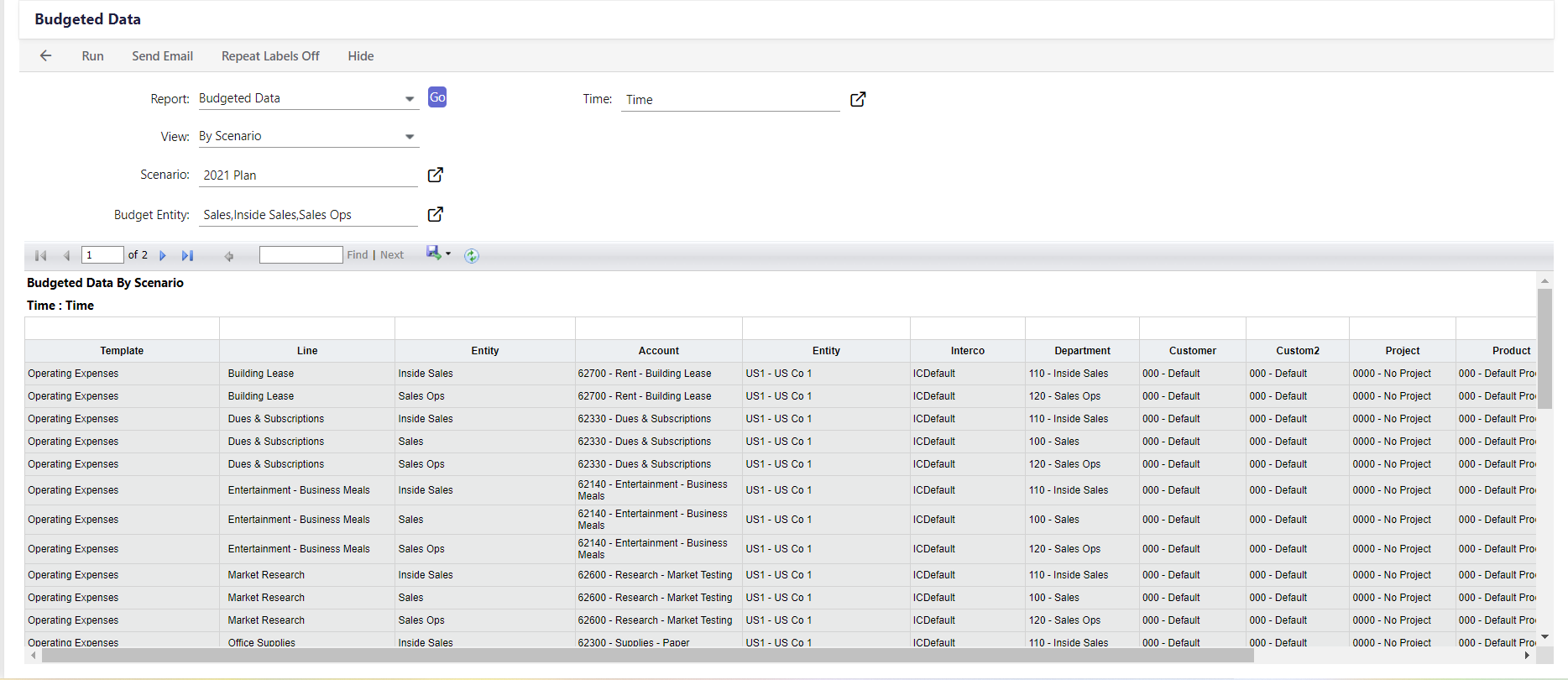The width and height of the screenshot is (1568, 680).
Task: Expand the export format dropdown arrow
Action: click(x=448, y=254)
